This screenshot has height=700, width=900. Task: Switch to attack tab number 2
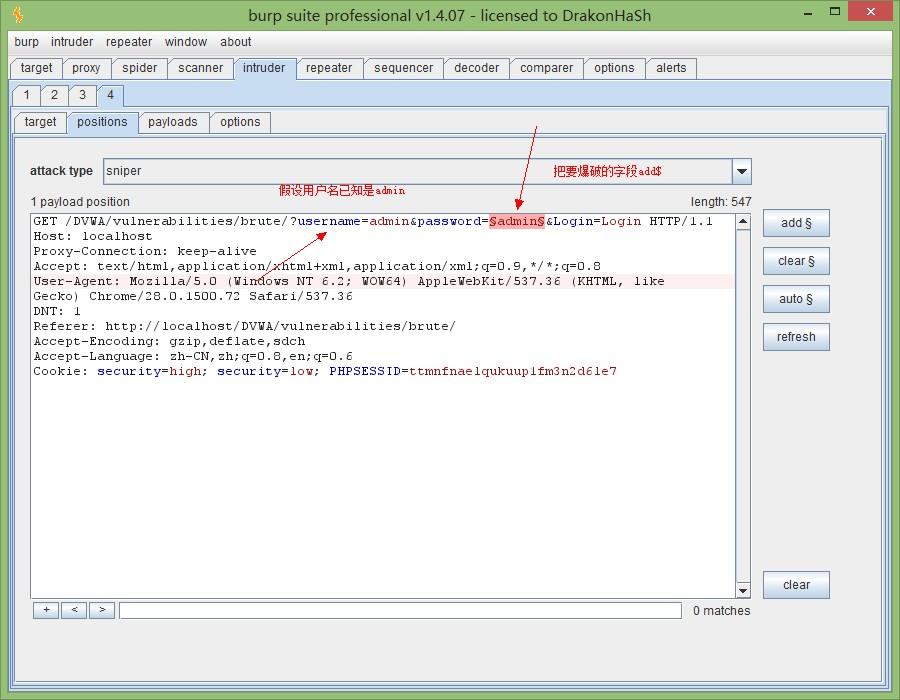[55, 95]
